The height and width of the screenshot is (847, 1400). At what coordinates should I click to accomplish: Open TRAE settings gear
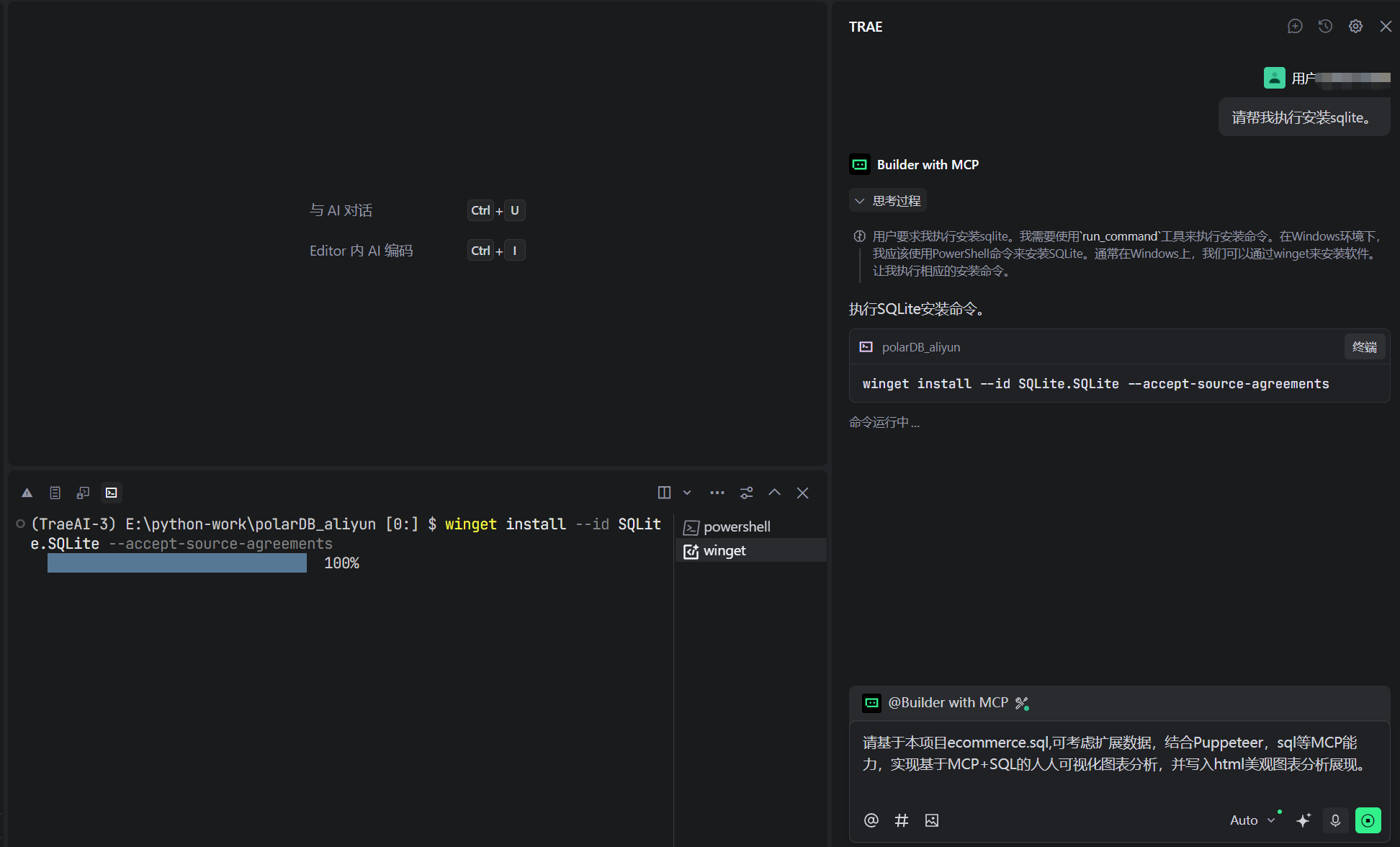[x=1355, y=27]
